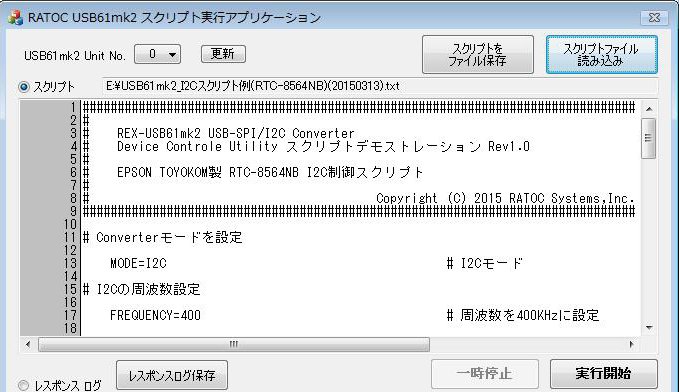Click '# Converterモードを設定' comment line
Screen dimensions: 679x392
pos(162,237)
